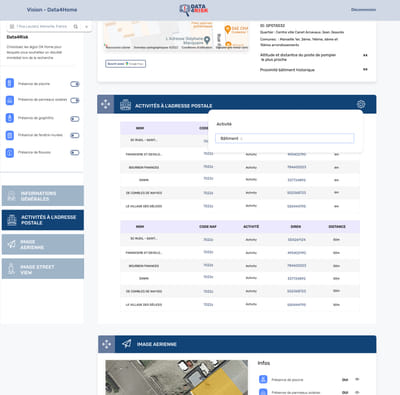Screen dimensions: 400x395
Task: Click the Image Aérienne panel title
Action: click(157, 344)
